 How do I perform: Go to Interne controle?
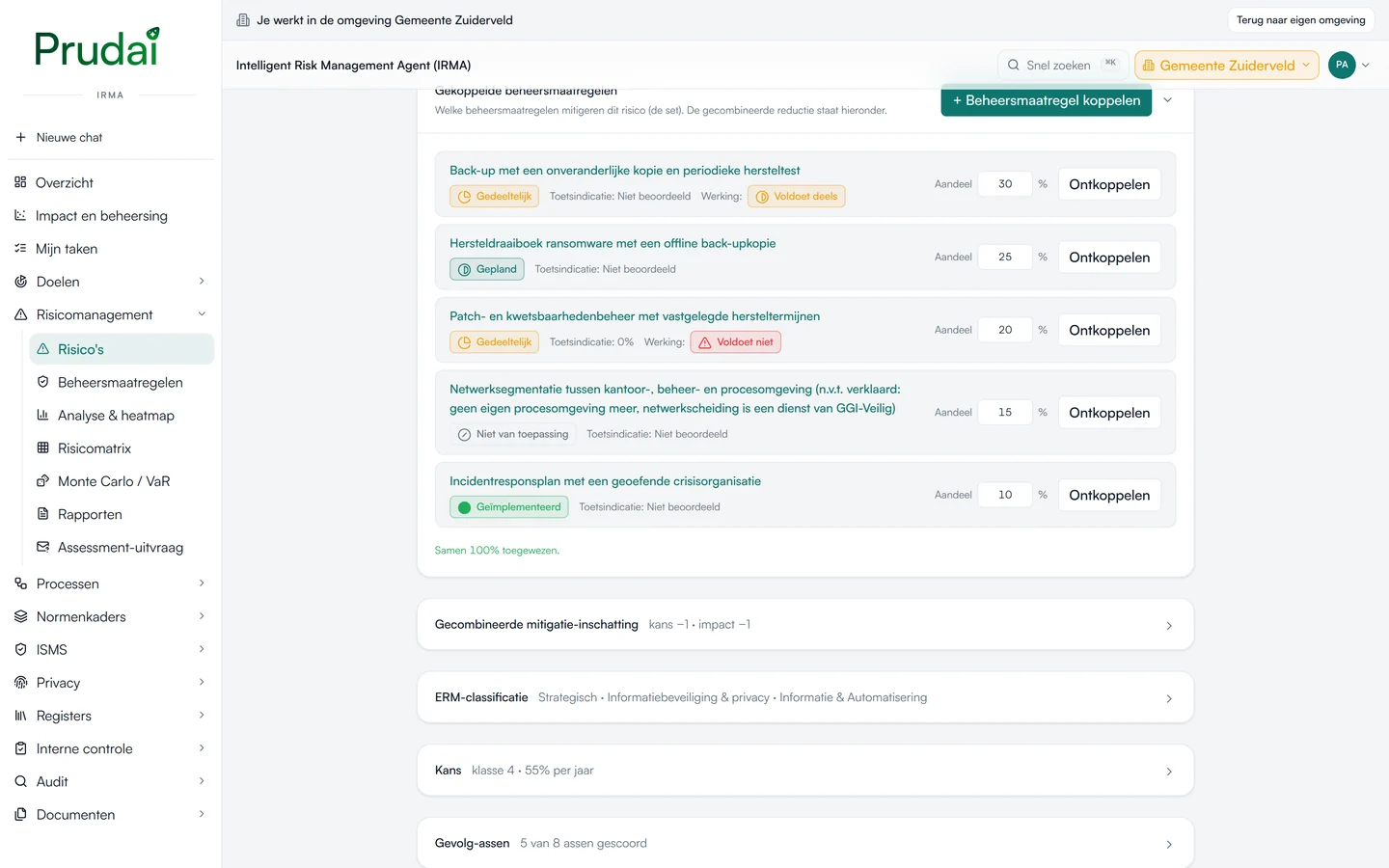click(x=111, y=748)
